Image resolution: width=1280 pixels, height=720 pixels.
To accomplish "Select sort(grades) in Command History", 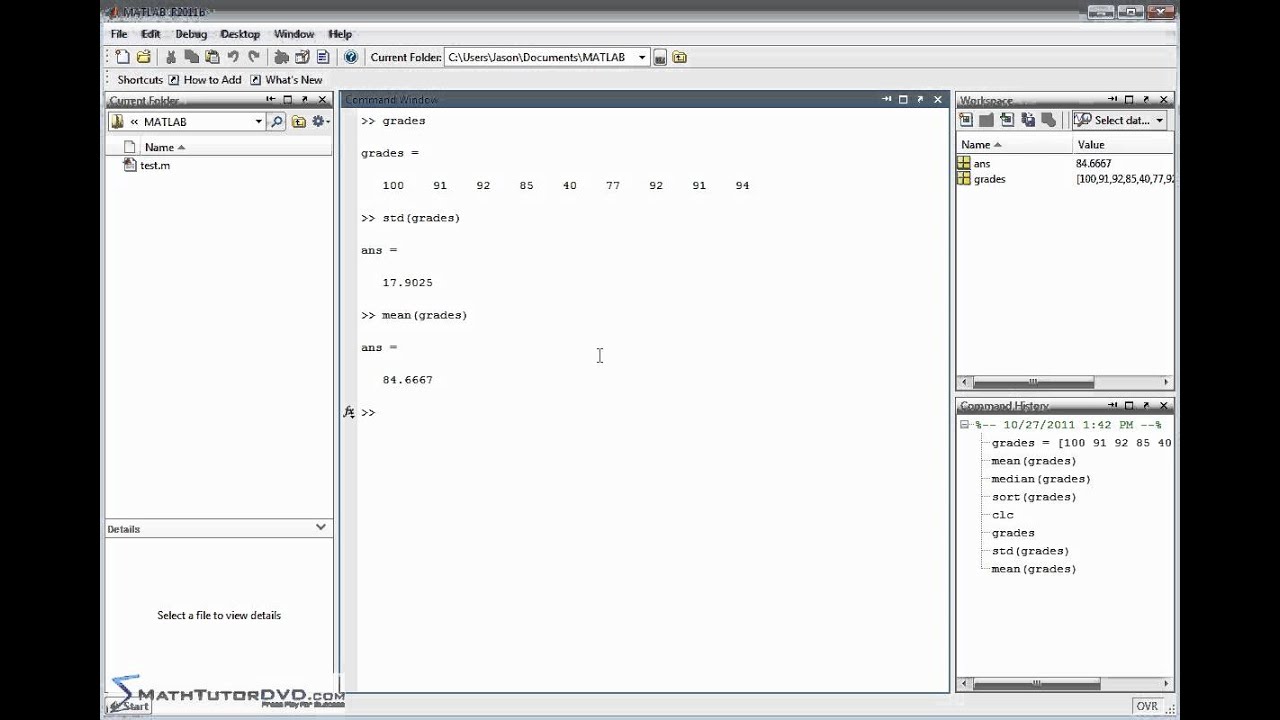I will [1033, 497].
